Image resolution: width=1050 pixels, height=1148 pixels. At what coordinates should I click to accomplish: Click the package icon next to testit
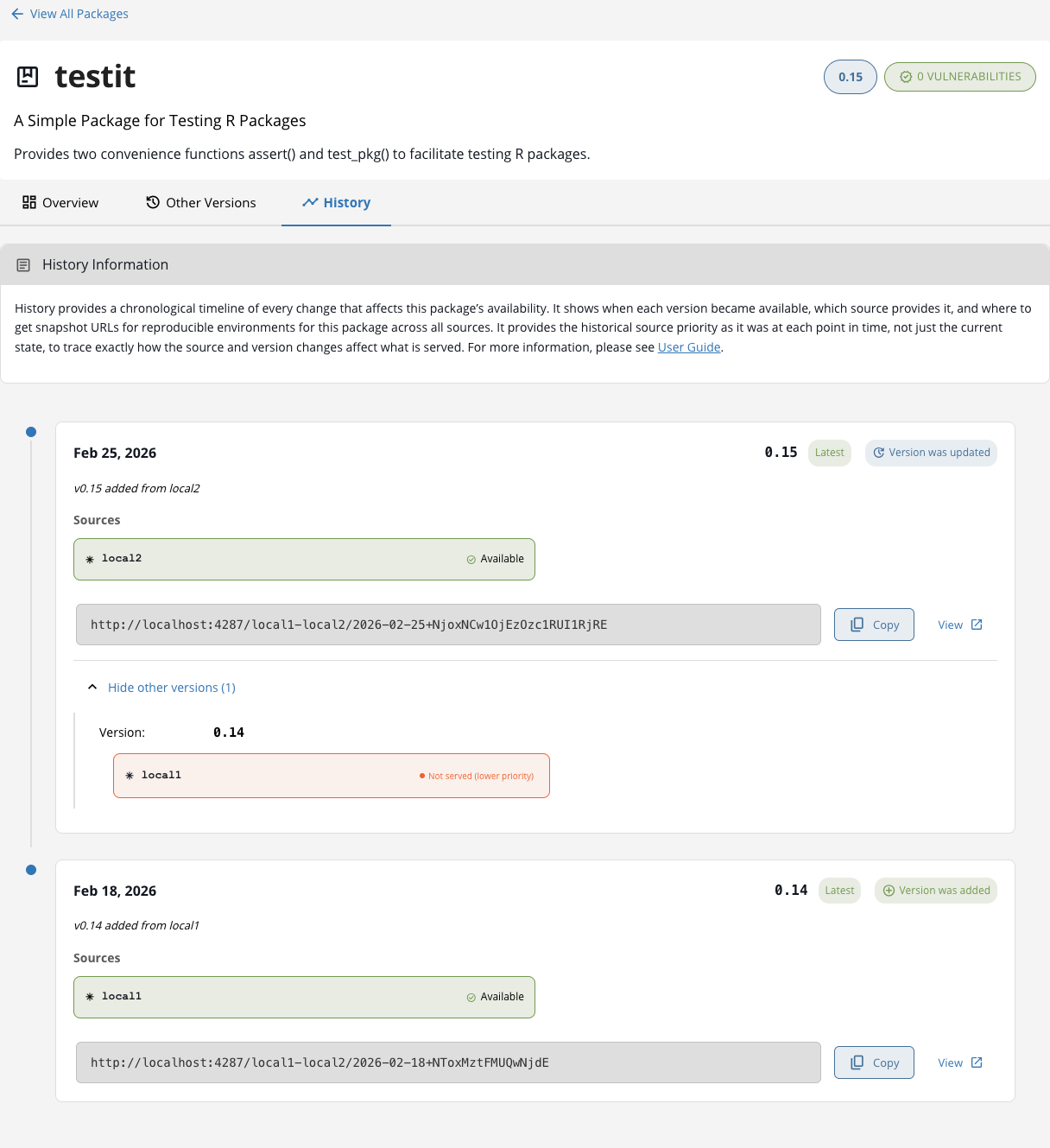[28, 77]
